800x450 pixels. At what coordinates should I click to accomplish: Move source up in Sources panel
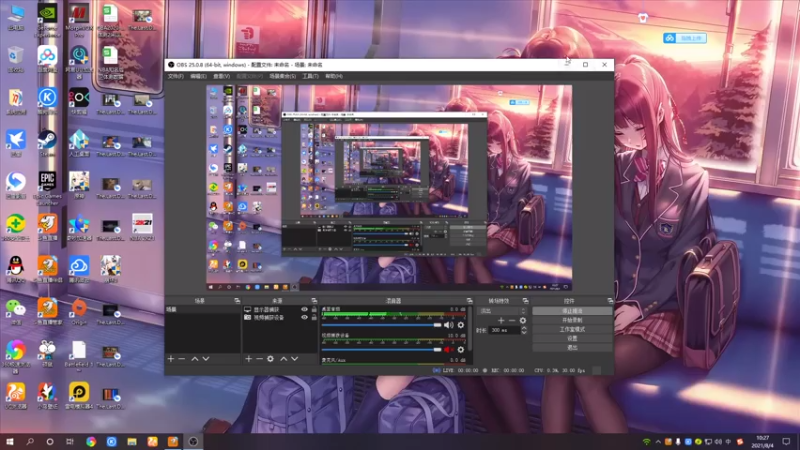coord(284,359)
